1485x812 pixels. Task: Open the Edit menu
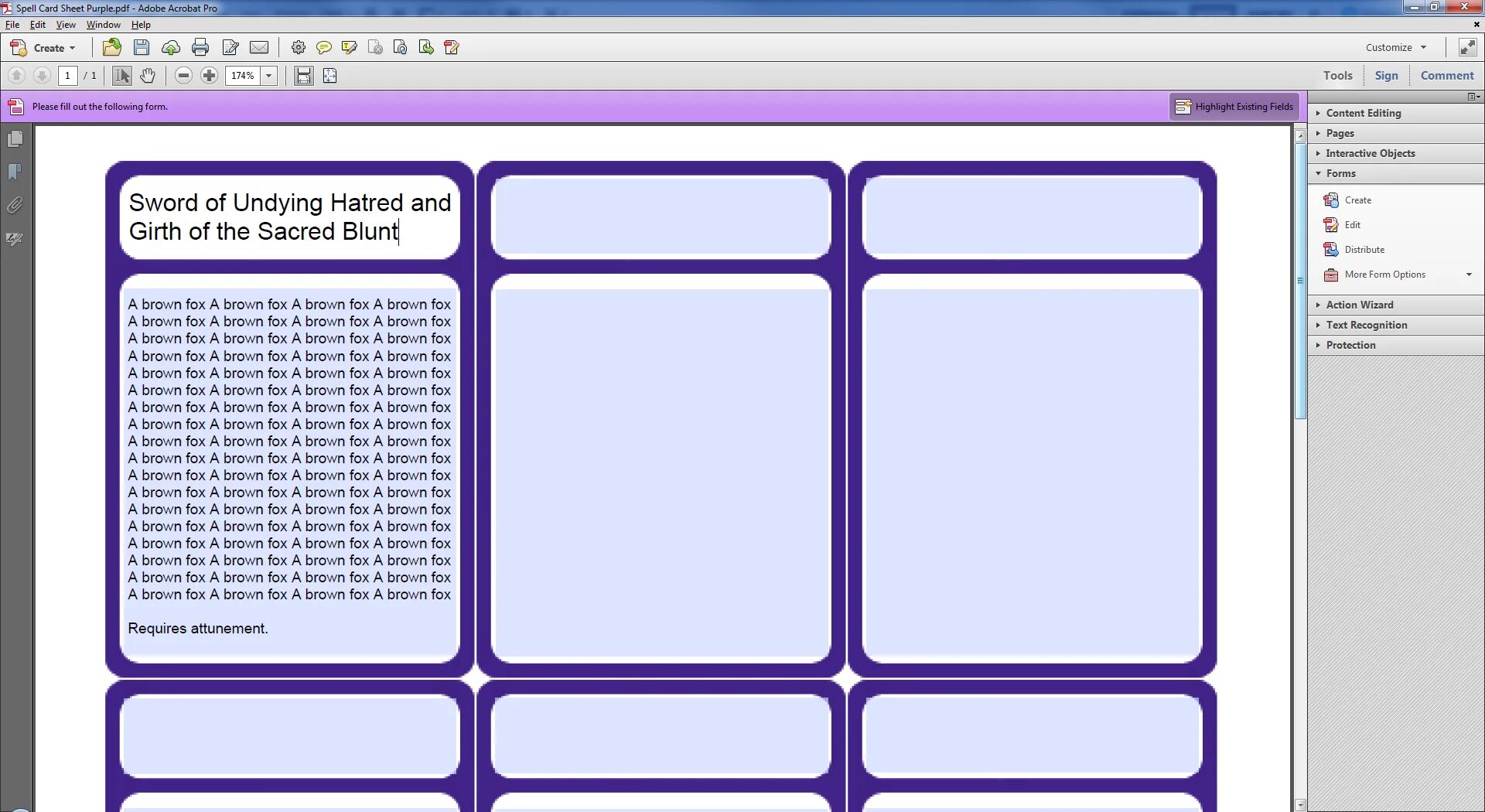click(x=38, y=25)
